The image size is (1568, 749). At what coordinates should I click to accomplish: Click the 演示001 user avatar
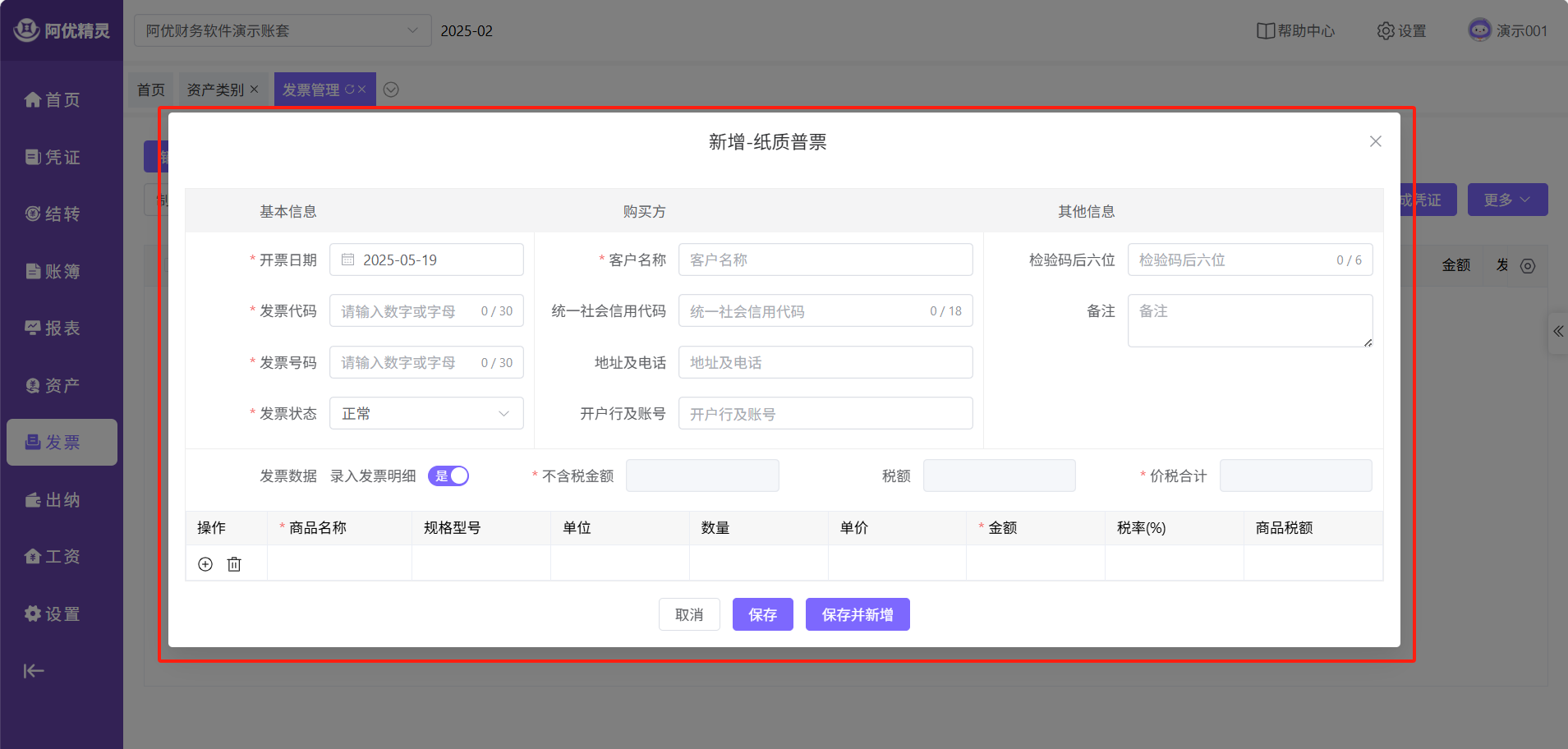coord(1479,30)
